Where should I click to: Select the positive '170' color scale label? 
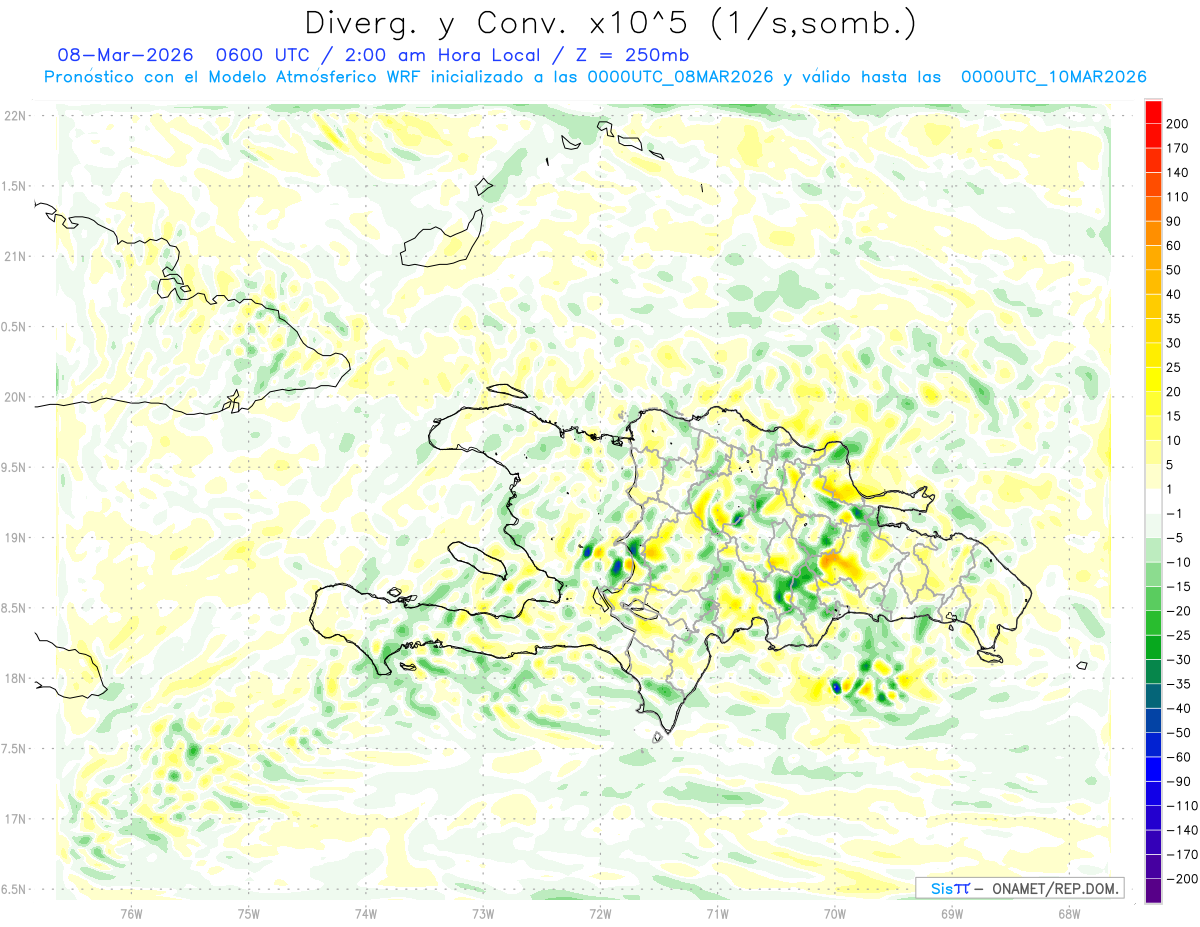tap(1179, 148)
